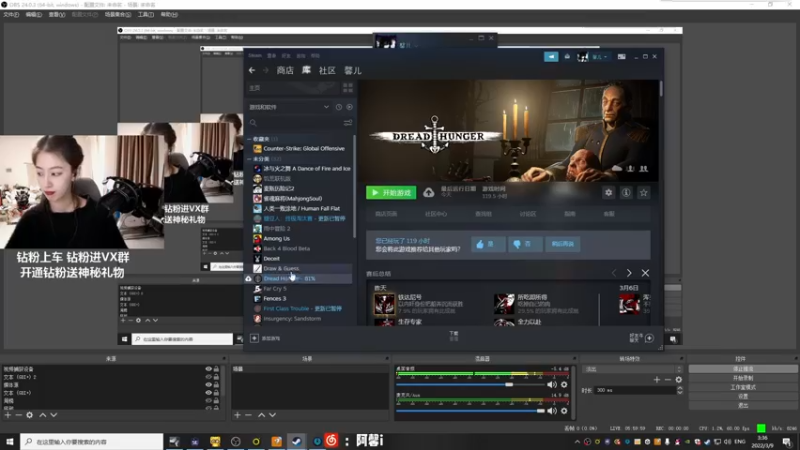
Task: Toggle visibility eye of third source row
Action: pos(208,385)
